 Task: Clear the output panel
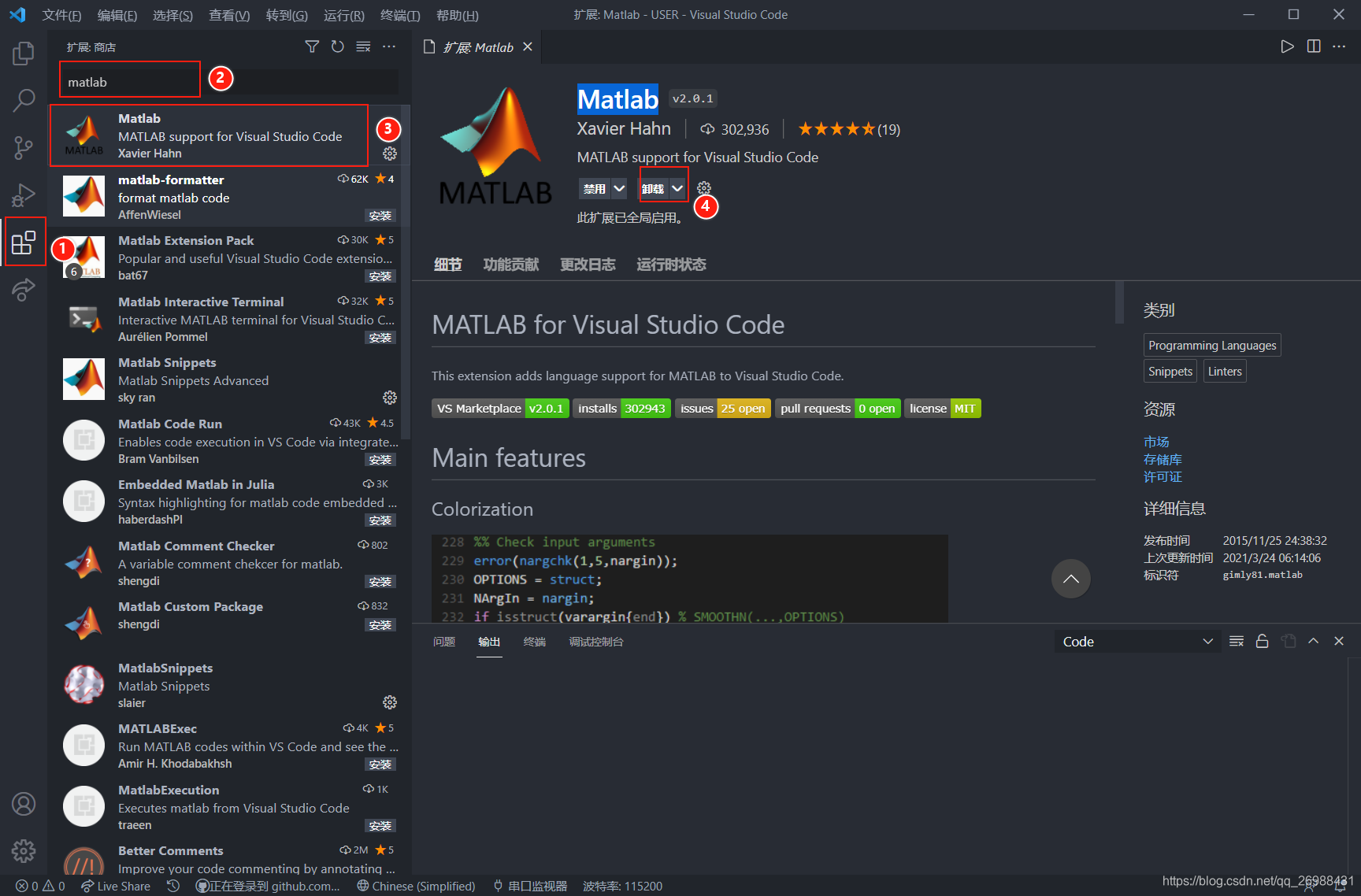point(1237,641)
